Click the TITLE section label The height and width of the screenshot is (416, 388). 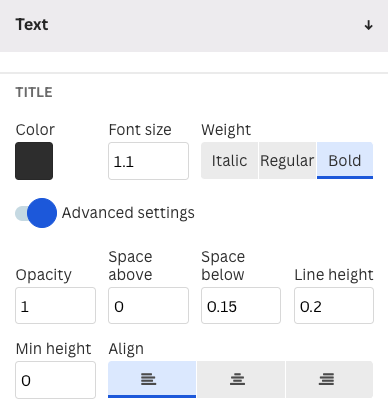pyautogui.click(x=34, y=92)
